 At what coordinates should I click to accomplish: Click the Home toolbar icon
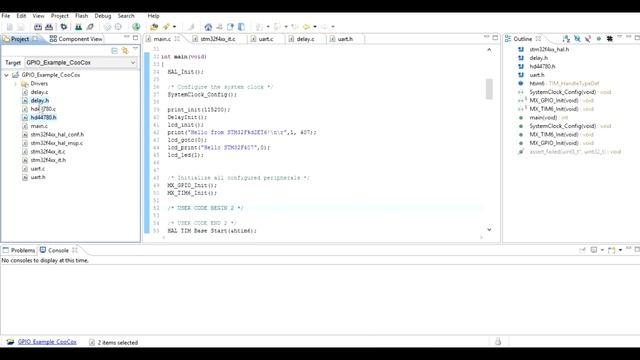pos(208,27)
